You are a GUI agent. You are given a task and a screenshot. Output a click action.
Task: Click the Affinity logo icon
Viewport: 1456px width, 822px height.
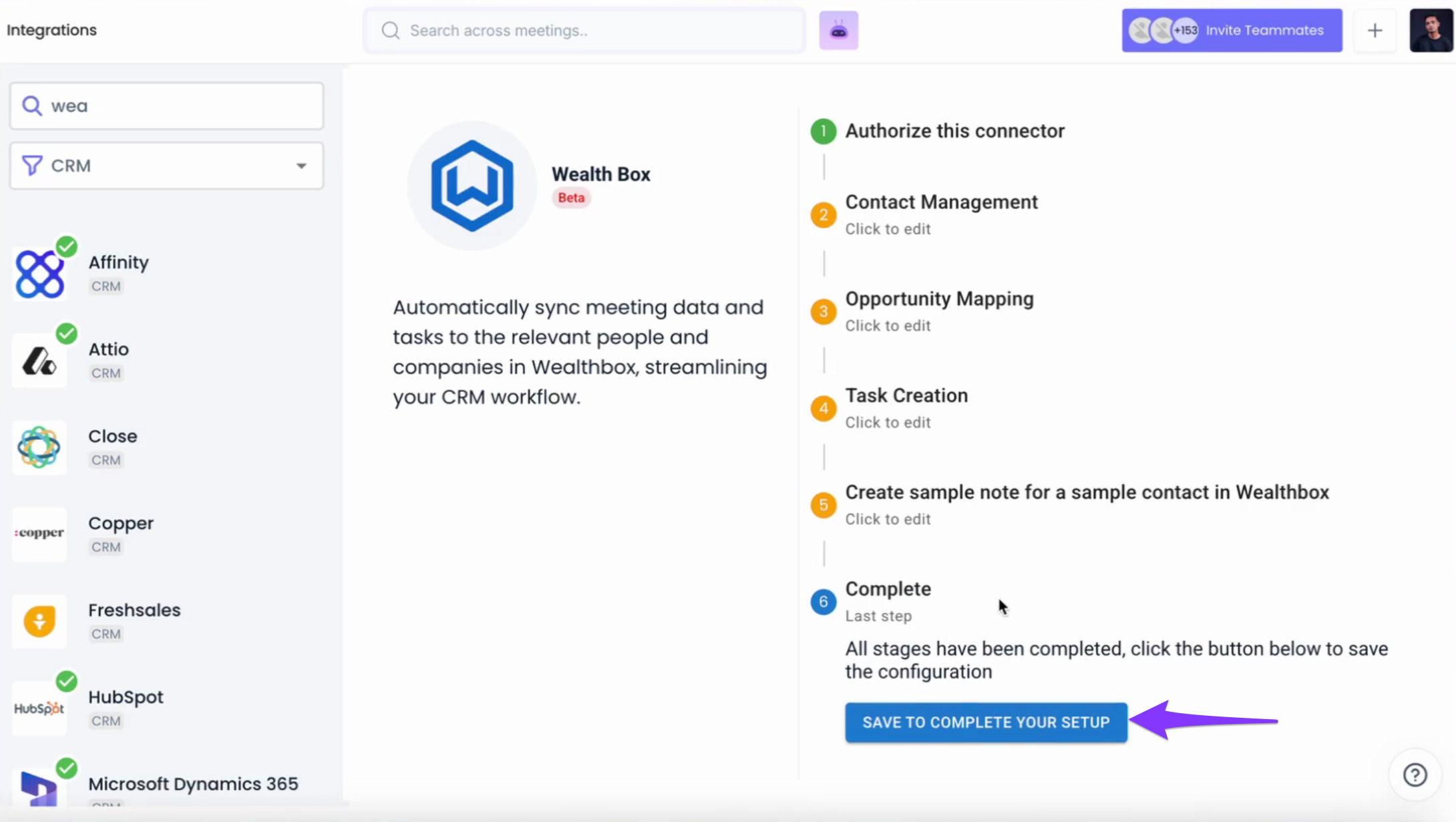coord(39,274)
